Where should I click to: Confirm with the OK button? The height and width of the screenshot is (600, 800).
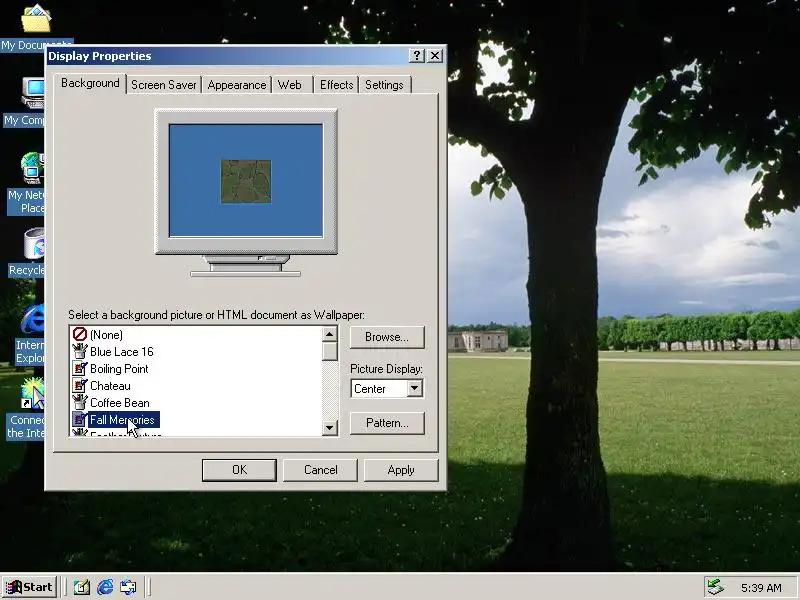pos(239,470)
